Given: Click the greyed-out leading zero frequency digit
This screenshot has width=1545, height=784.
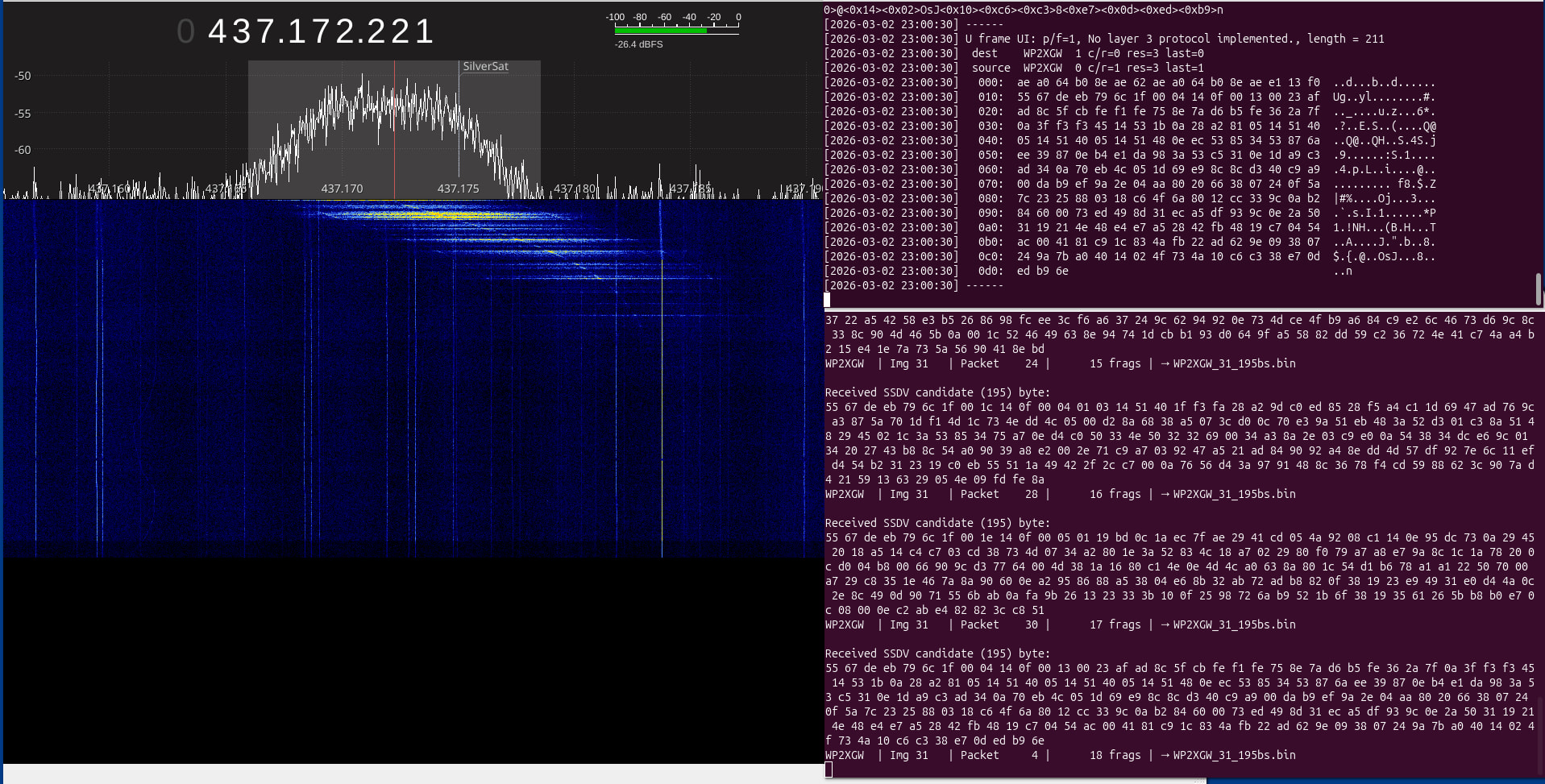Looking at the screenshot, I should point(186,32).
